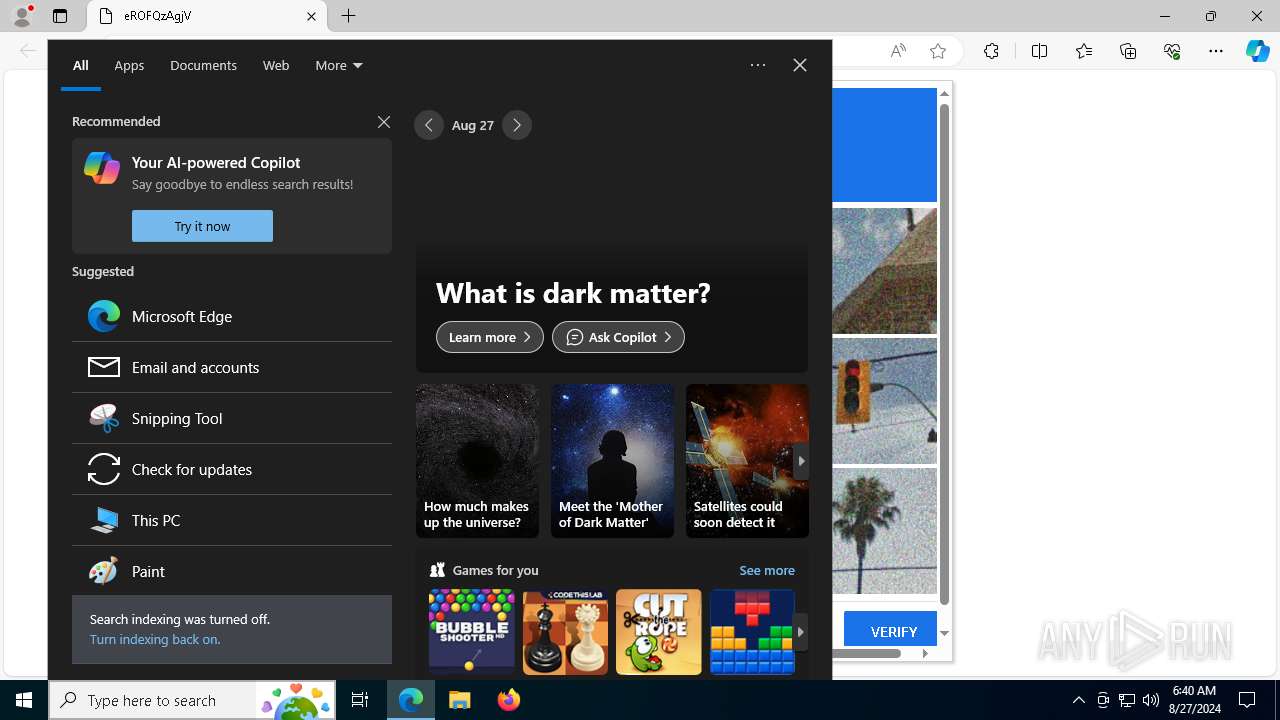1280x720 pixels.
Task: Open Bubble Shooter HD game
Action: coord(472,632)
